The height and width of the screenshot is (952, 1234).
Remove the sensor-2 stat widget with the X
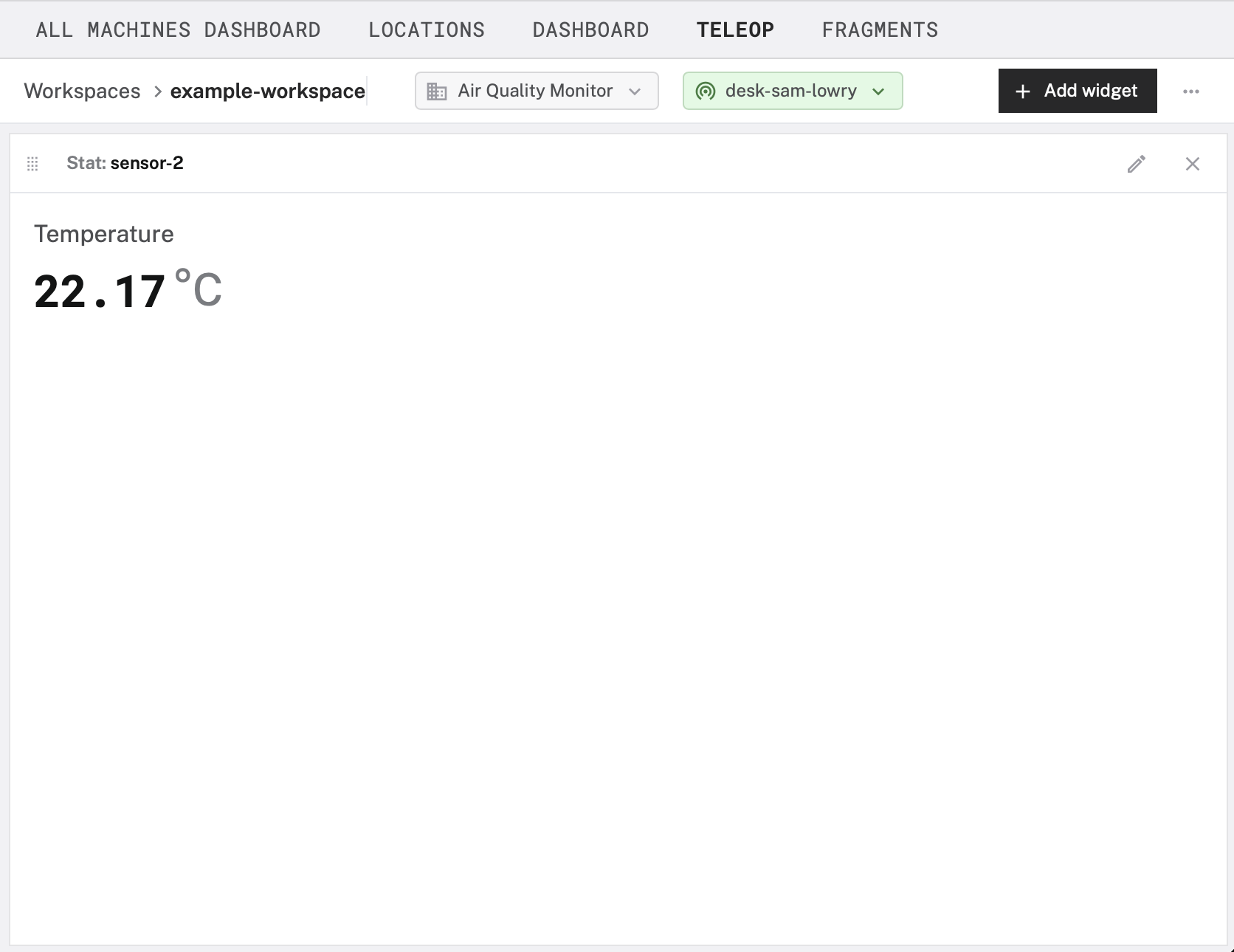1193,163
